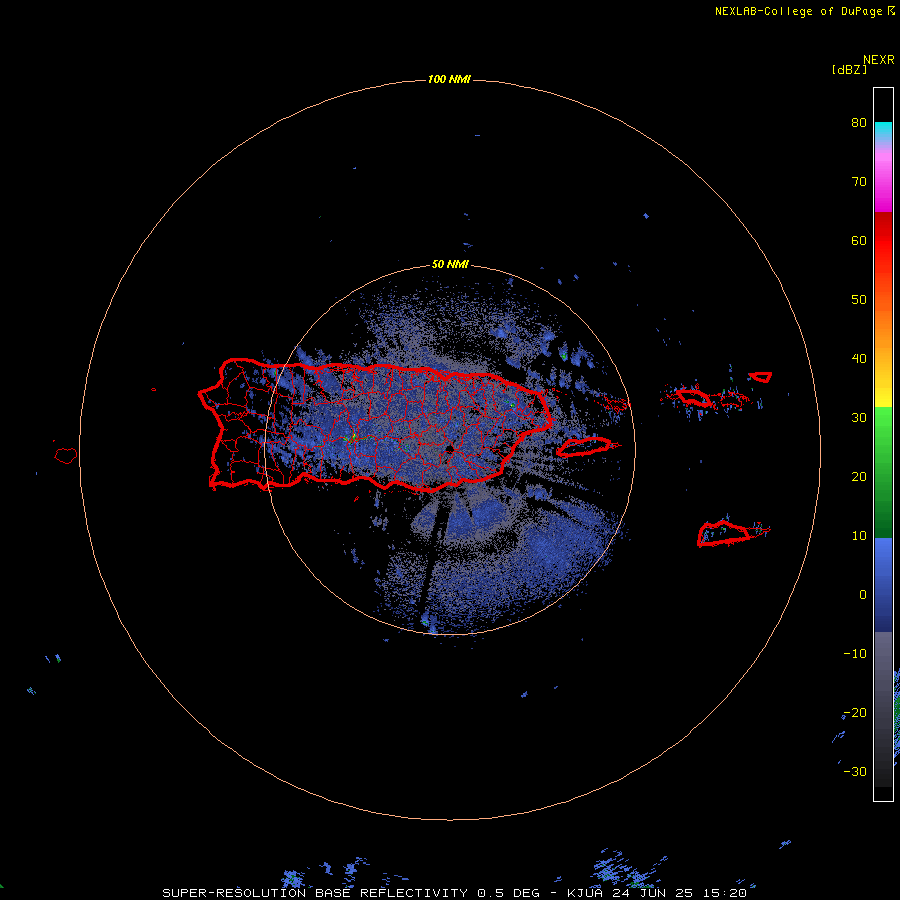The image size is (900, 900).
Task: Click the NEXR label above the color scale
Action: [879, 60]
